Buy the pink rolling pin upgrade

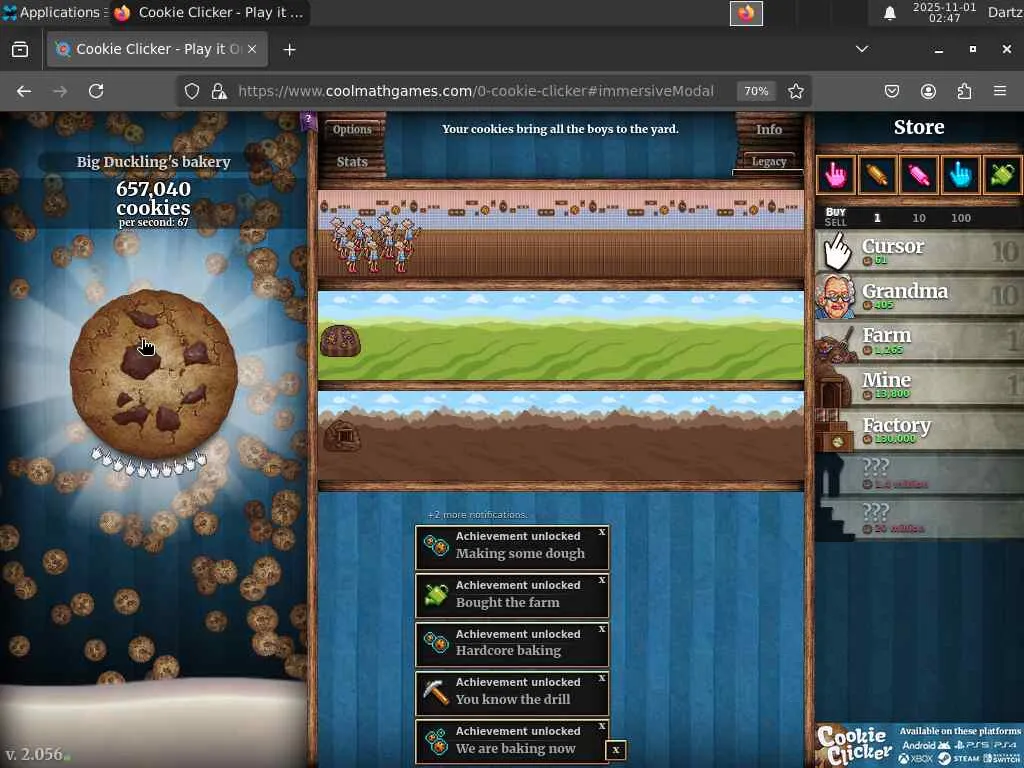point(919,175)
